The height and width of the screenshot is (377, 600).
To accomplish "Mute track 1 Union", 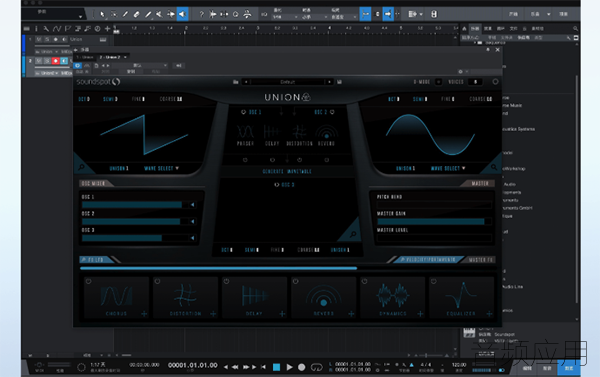I will [39, 39].
